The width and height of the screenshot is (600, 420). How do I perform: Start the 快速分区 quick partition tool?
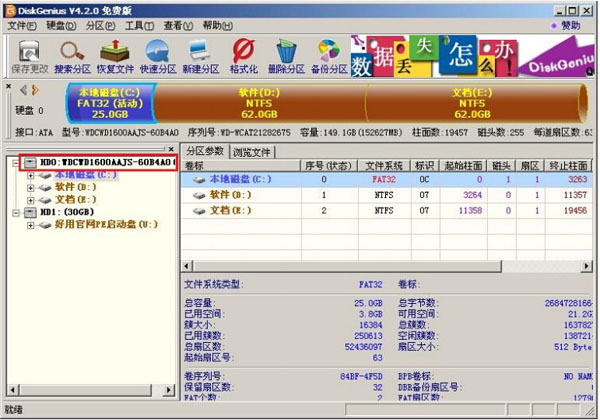(x=158, y=57)
